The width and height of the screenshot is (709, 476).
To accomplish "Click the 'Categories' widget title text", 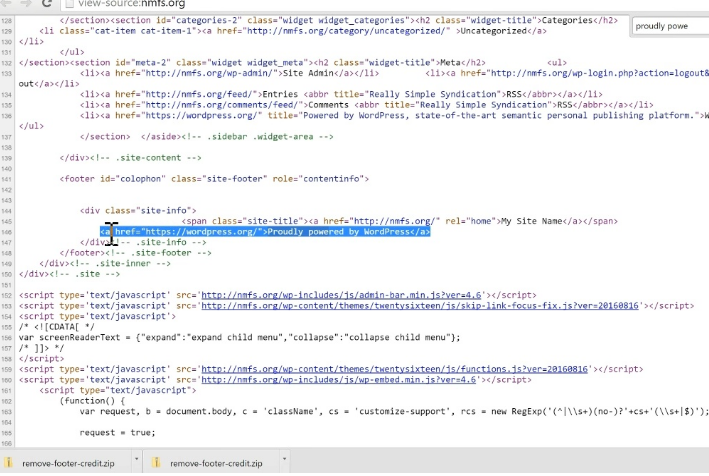I will (567, 20).
